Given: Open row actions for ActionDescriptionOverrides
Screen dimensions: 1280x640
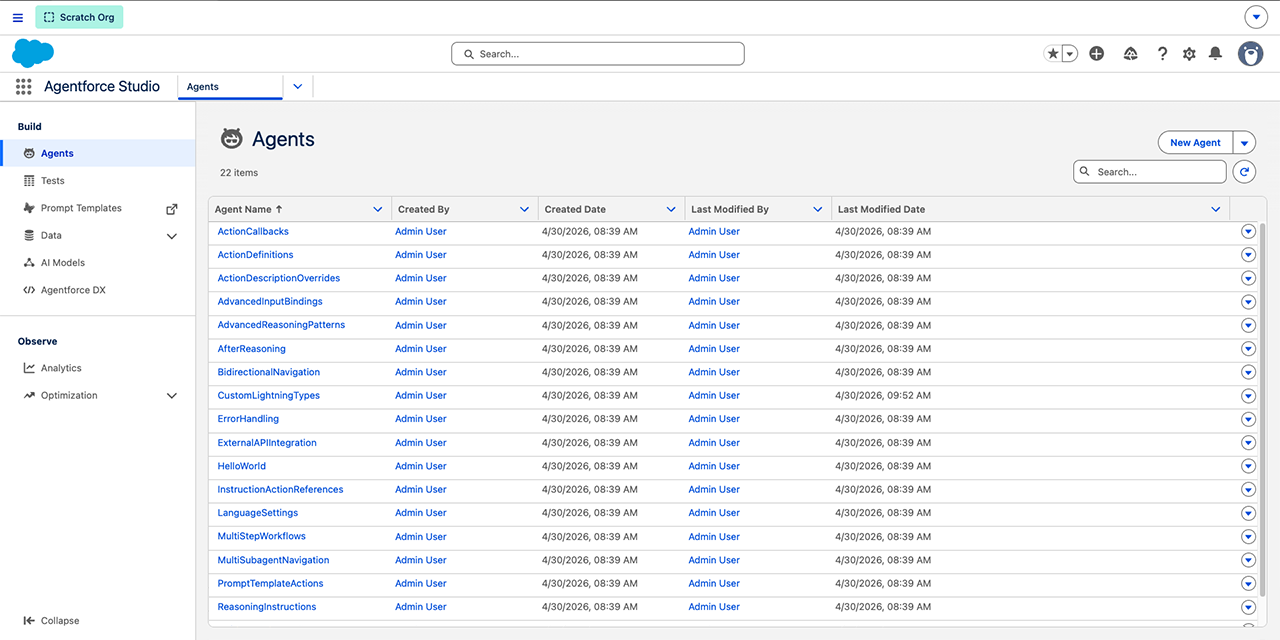Looking at the screenshot, I should 1248,278.
